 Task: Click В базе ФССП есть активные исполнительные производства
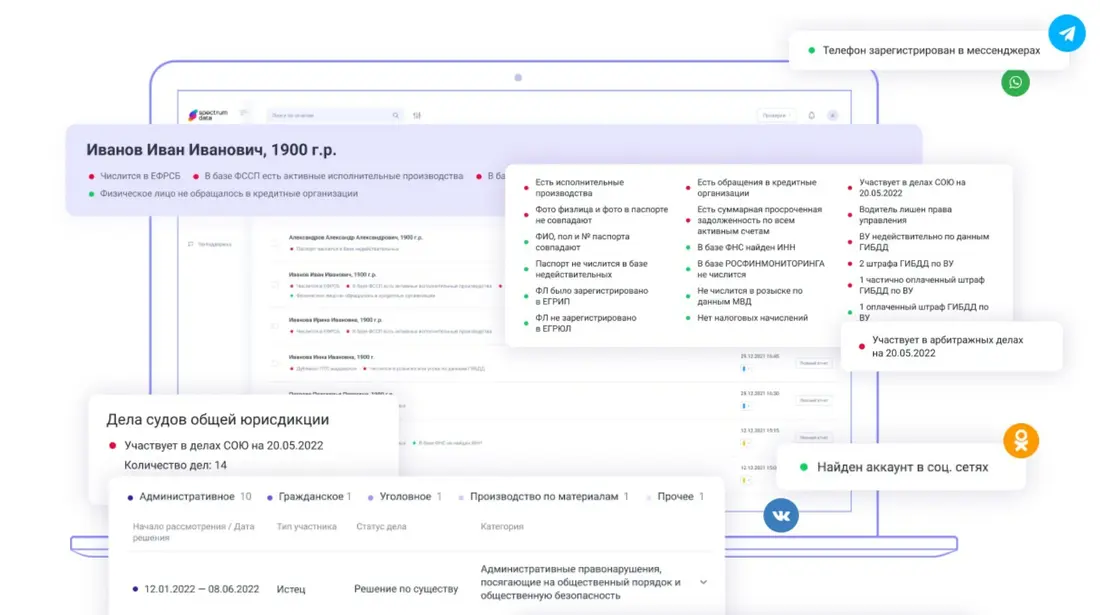334,176
